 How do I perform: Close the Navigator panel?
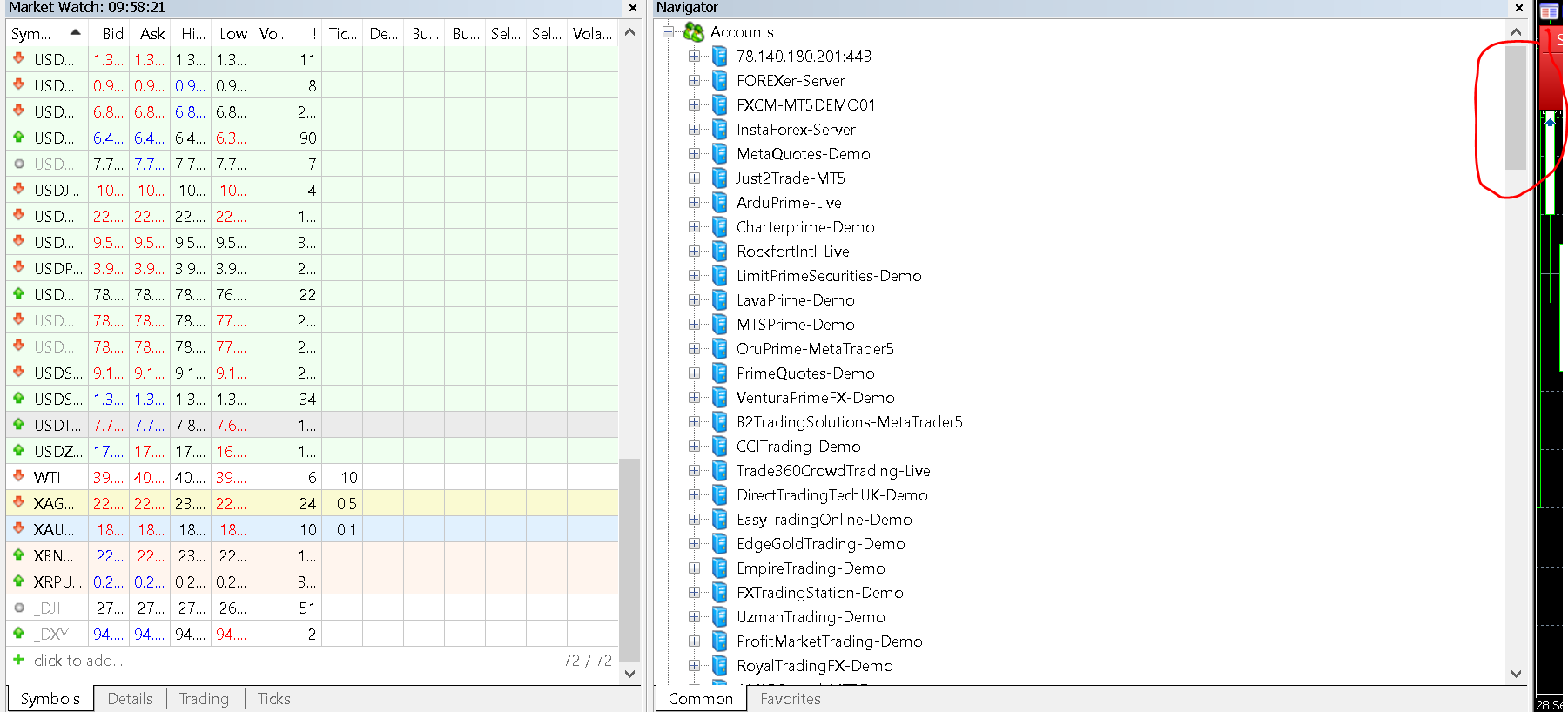coord(1519,8)
